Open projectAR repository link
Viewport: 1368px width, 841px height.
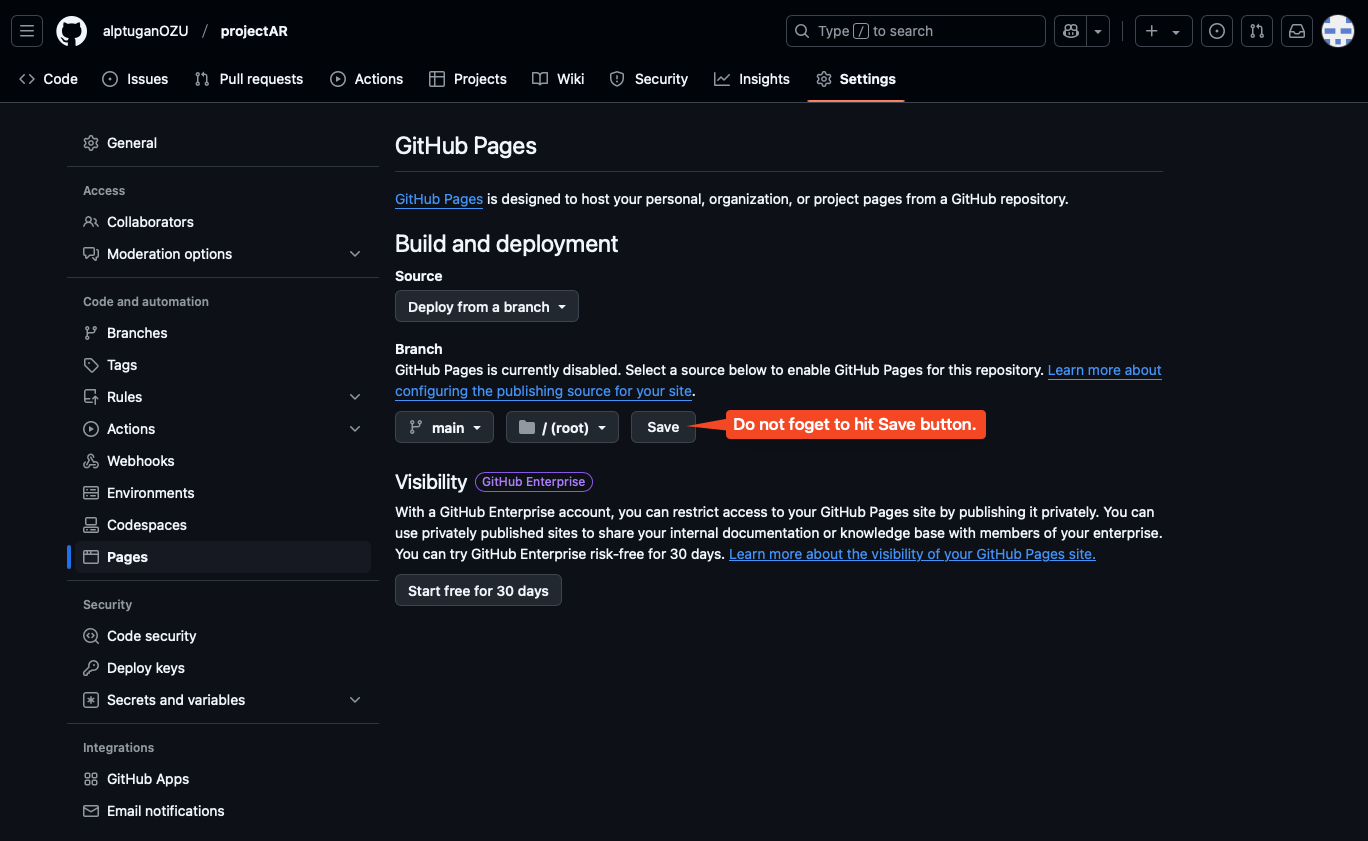click(x=254, y=31)
